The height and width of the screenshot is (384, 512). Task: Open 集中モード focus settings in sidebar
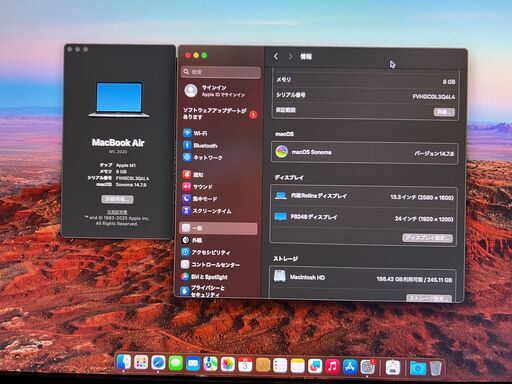click(219, 199)
